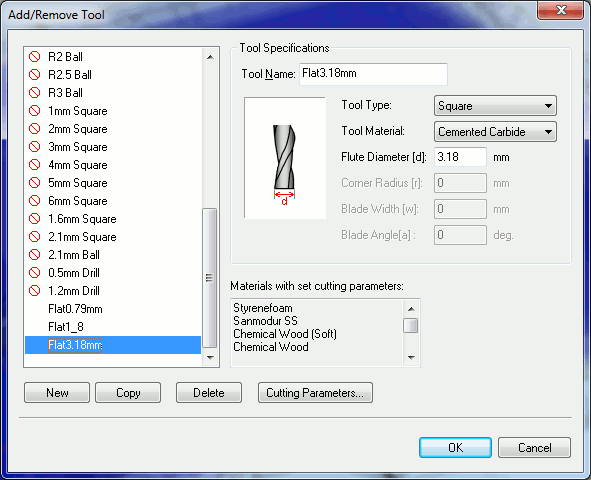The width and height of the screenshot is (591, 480).
Task: Click the tool list scrollbar thumb
Action: (210, 278)
